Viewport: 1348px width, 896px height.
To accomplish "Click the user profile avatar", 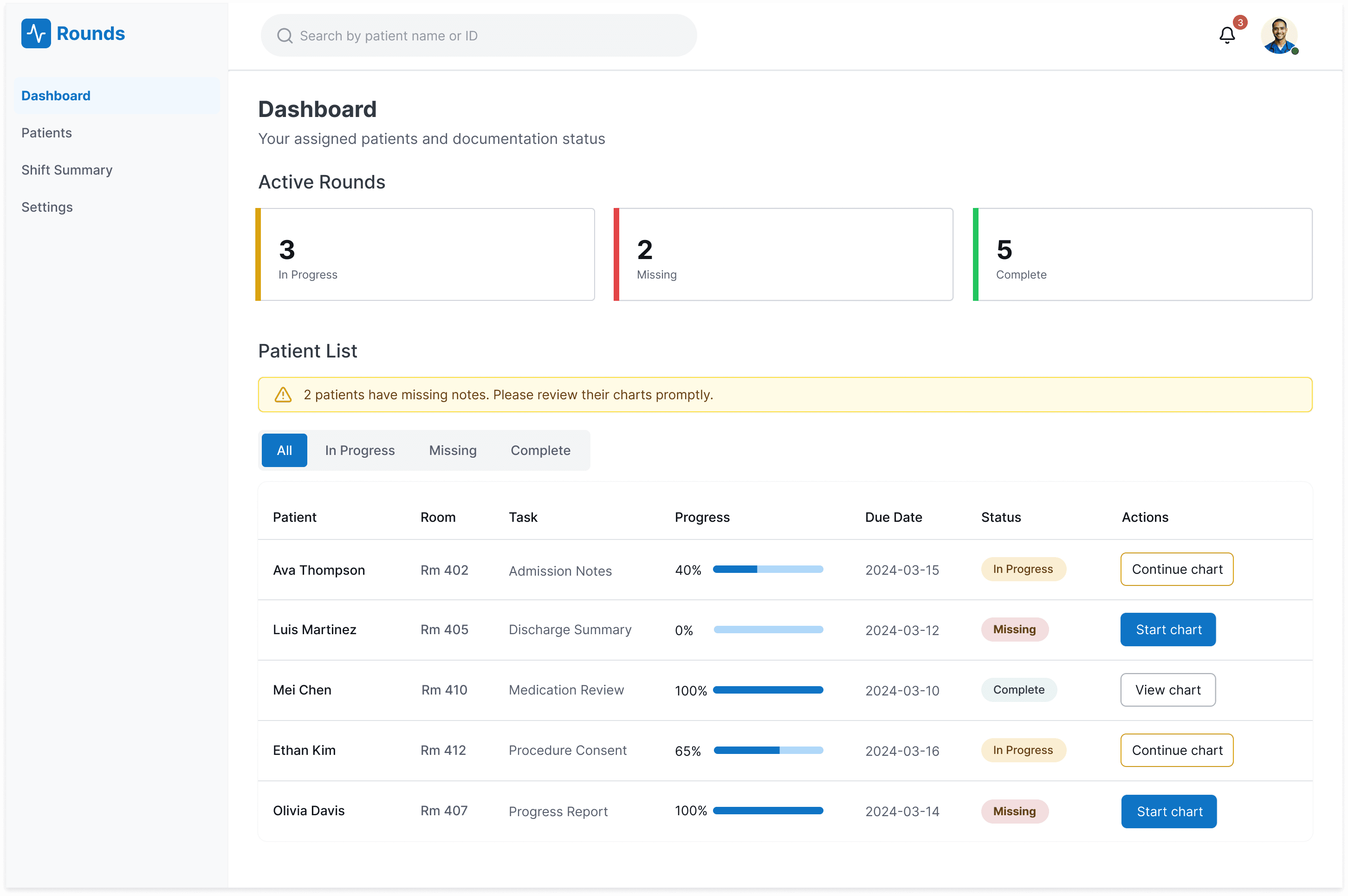I will point(1278,35).
